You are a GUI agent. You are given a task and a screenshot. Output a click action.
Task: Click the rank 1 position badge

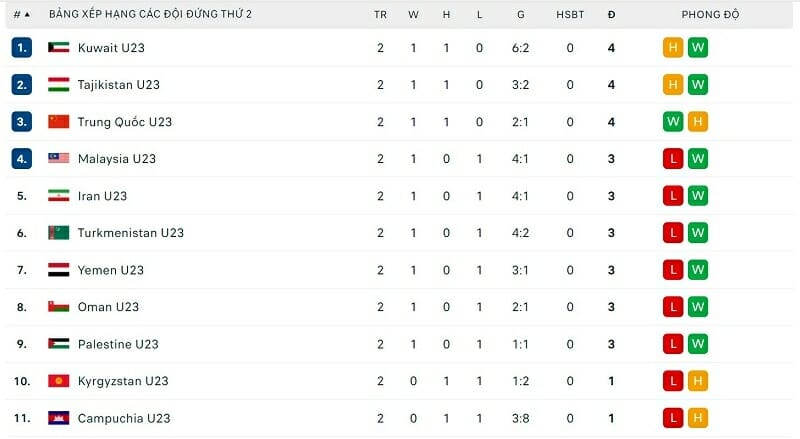point(22,48)
